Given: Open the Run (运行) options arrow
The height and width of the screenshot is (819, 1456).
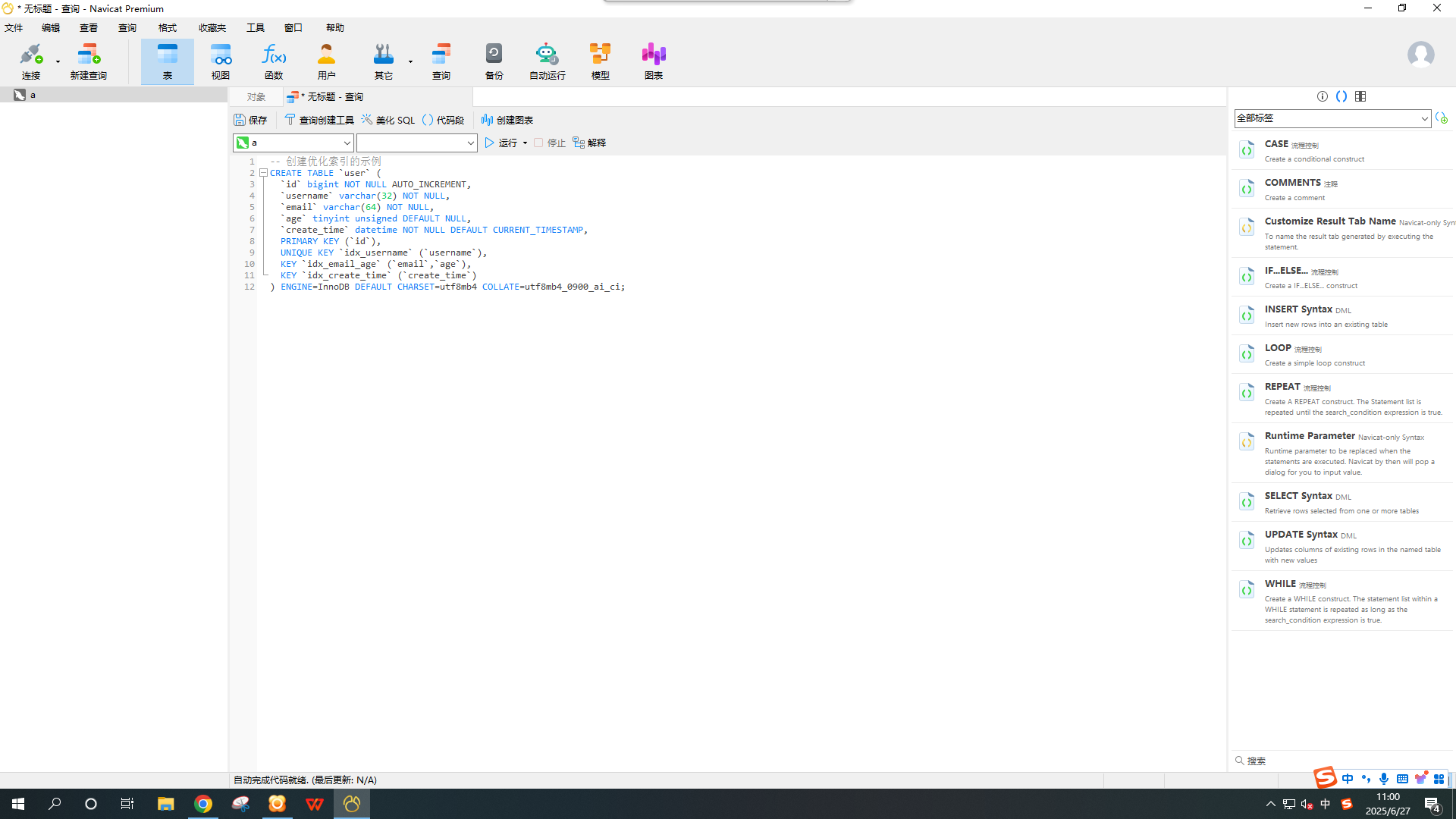Looking at the screenshot, I should (x=525, y=143).
